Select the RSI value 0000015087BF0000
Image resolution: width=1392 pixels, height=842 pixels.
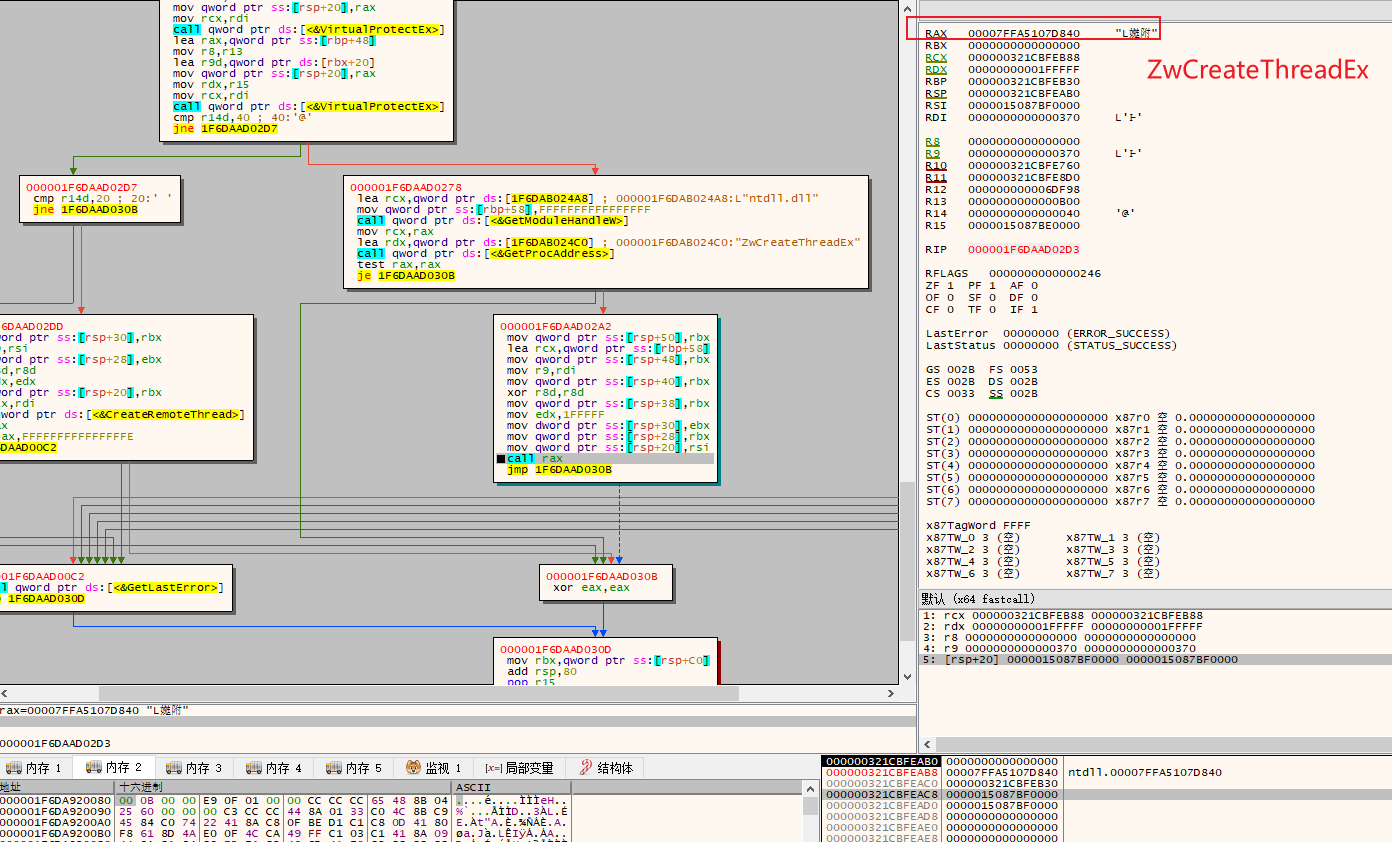1024,106
